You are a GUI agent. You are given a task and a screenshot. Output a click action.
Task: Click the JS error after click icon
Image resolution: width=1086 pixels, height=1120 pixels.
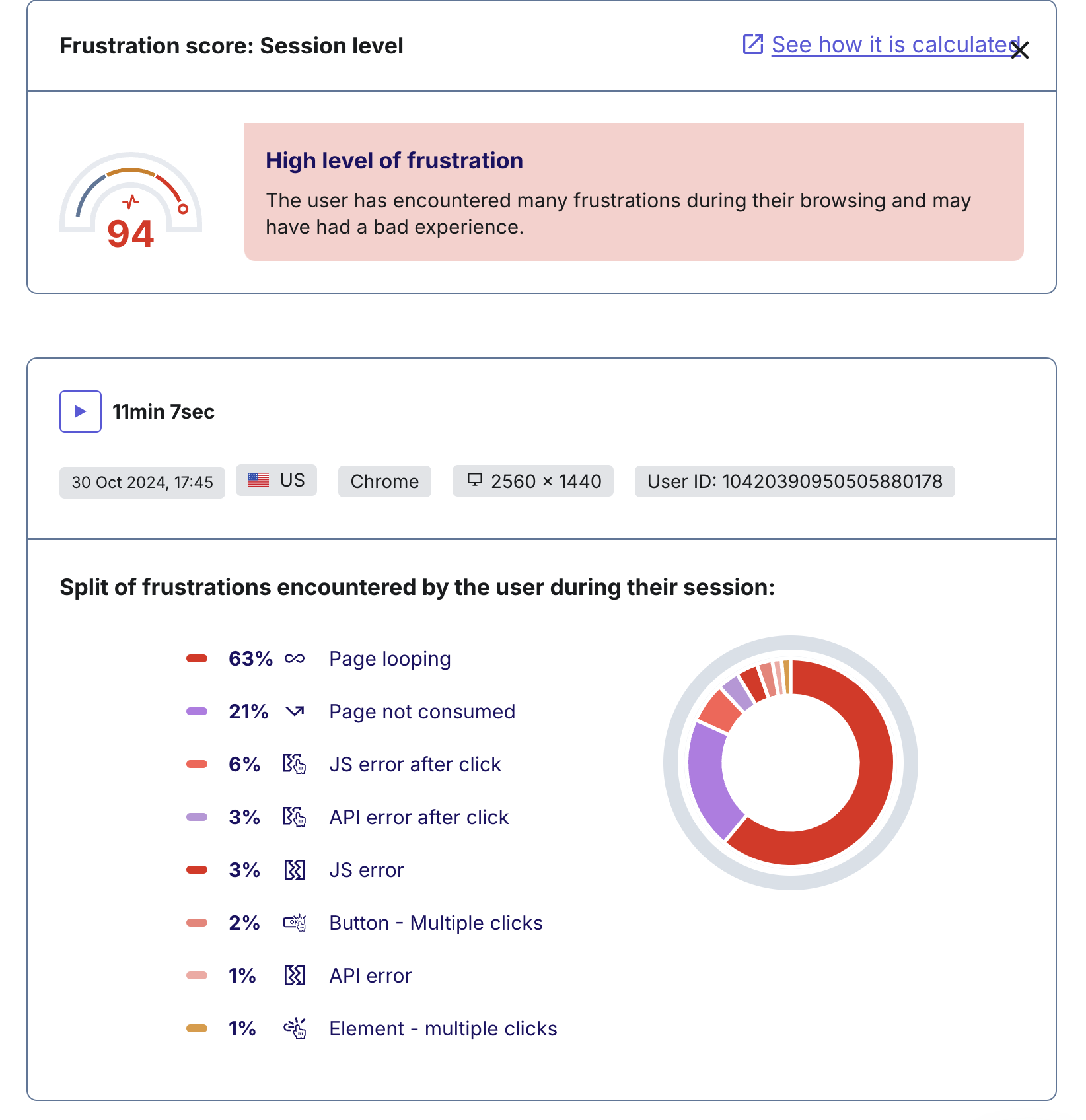(x=295, y=764)
